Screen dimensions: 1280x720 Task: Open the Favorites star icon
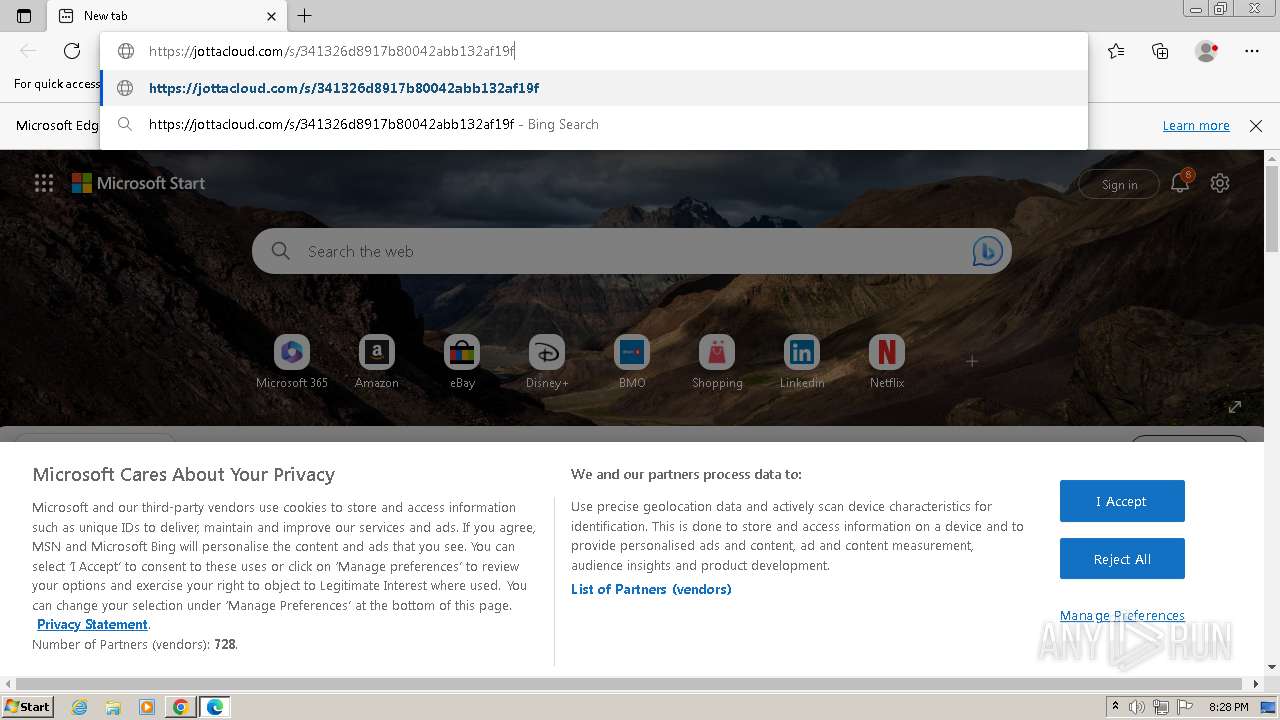tap(1116, 51)
